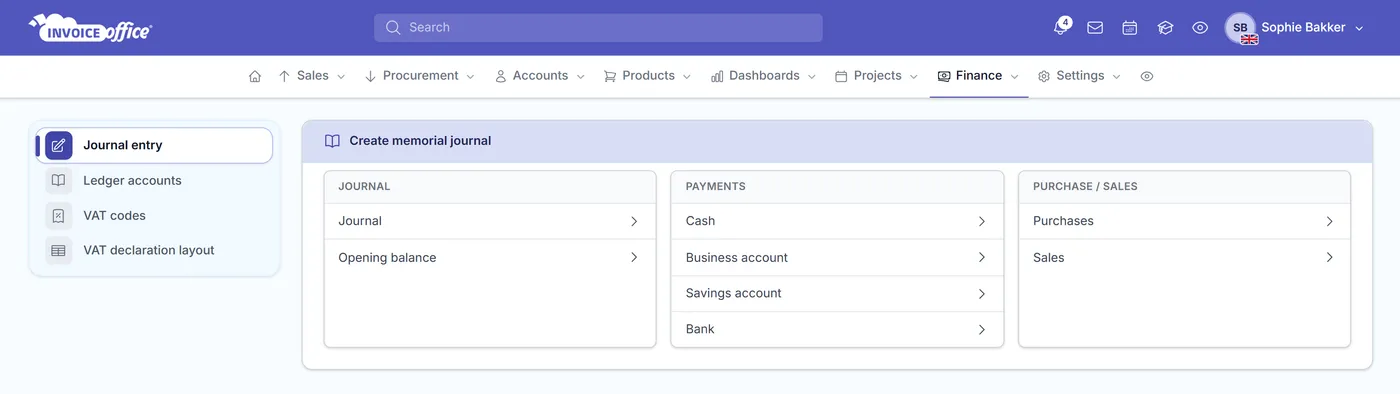
Task: Expand the Sales menu chevron
Action: pyautogui.click(x=341, y=77)
